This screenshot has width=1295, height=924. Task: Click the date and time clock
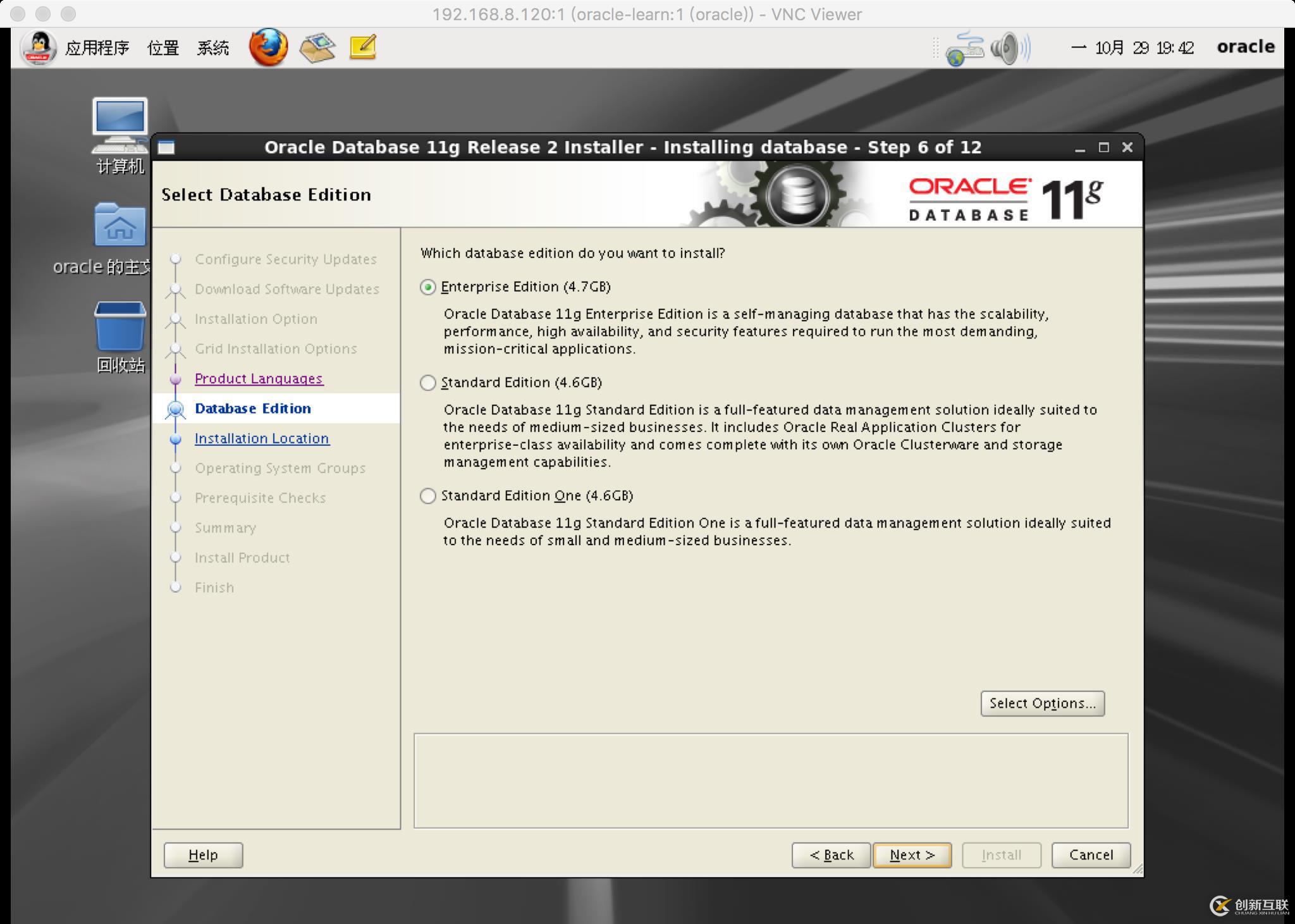pyautogui.click(x=1132, y=48)
